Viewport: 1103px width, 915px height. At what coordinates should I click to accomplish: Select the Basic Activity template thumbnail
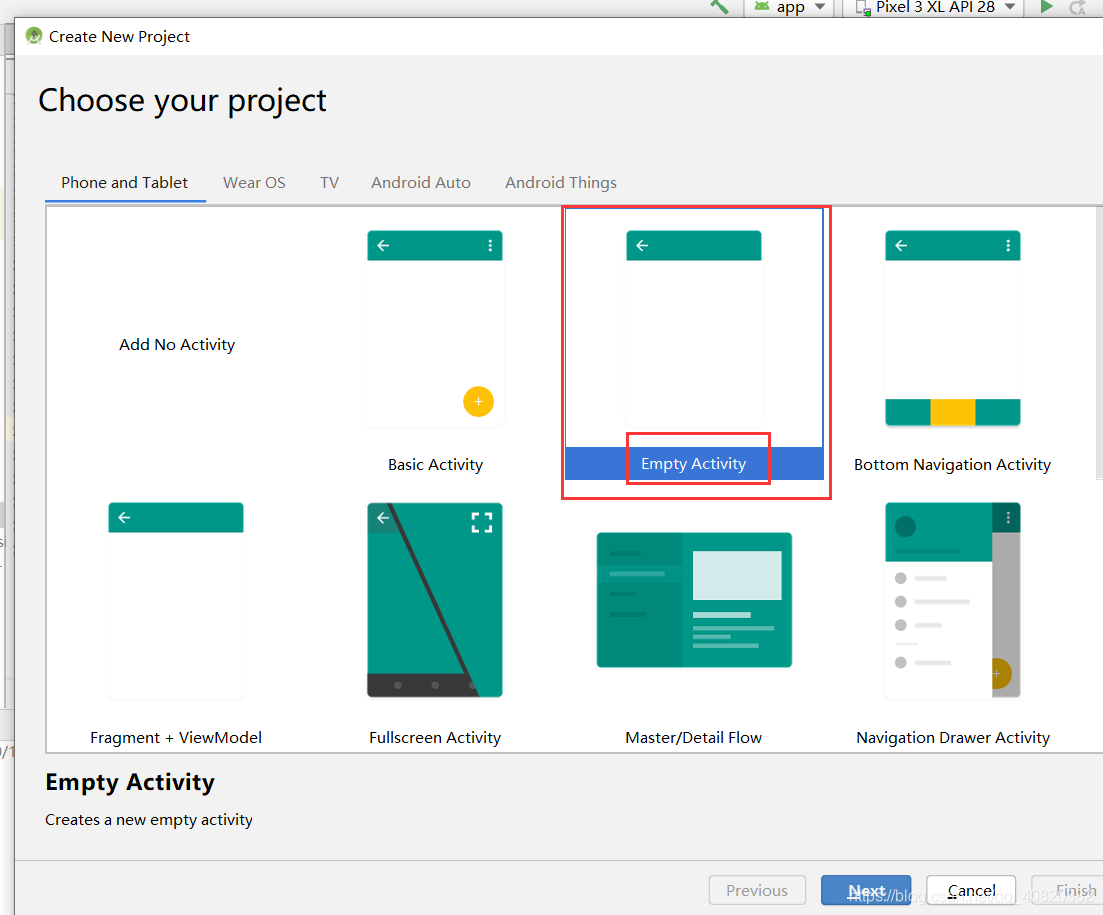coord(435,328)
